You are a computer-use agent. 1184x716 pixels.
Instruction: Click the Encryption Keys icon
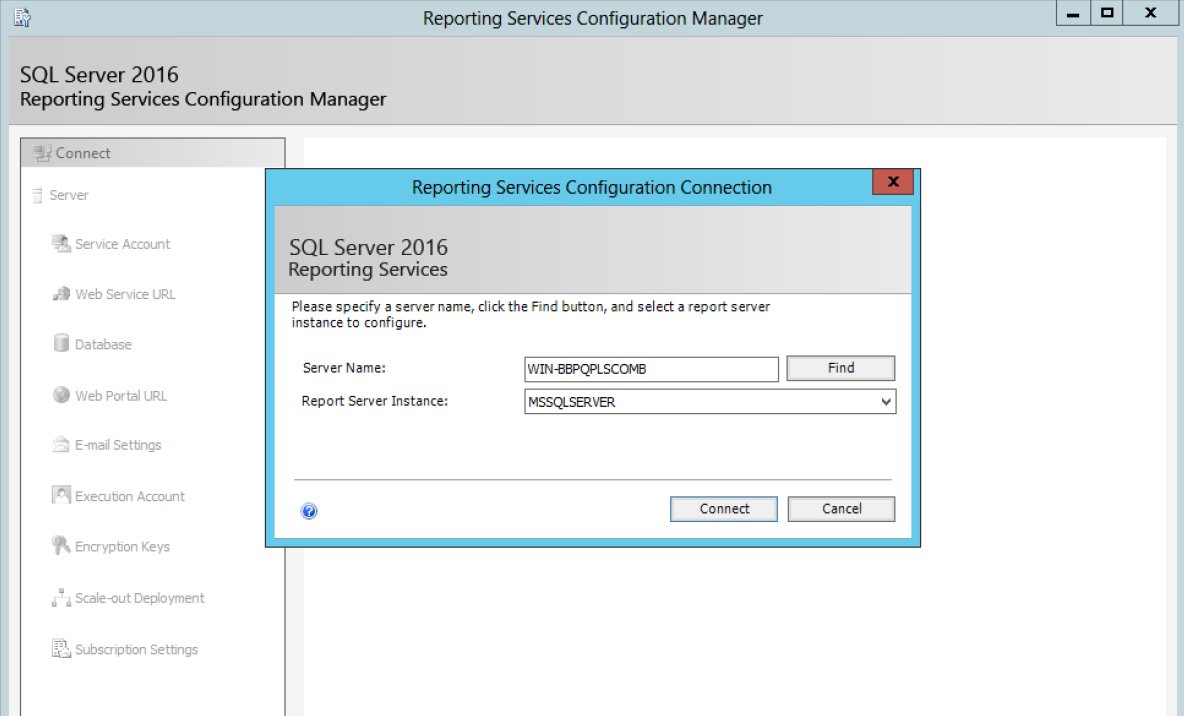click(61, 545)
